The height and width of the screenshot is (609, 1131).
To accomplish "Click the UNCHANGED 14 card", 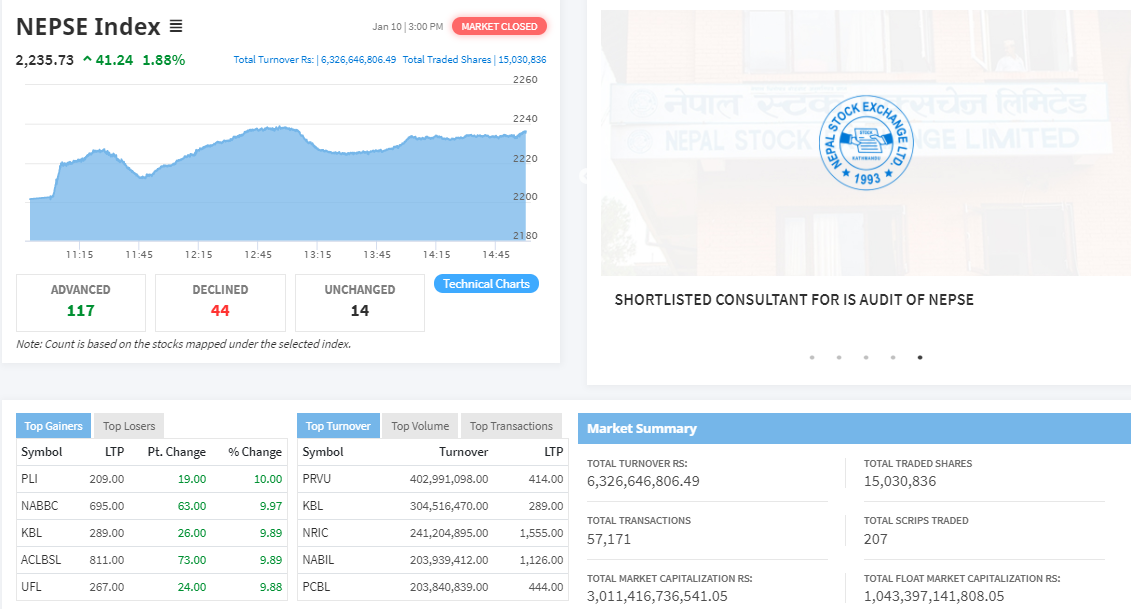I will (x=360, y=302).
